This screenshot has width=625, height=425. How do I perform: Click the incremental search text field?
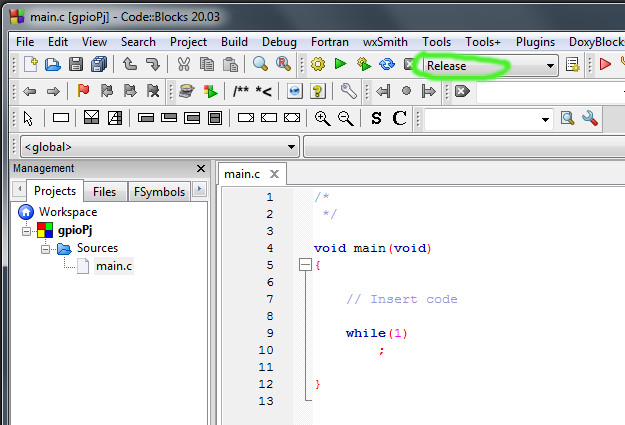click(550, 92)
